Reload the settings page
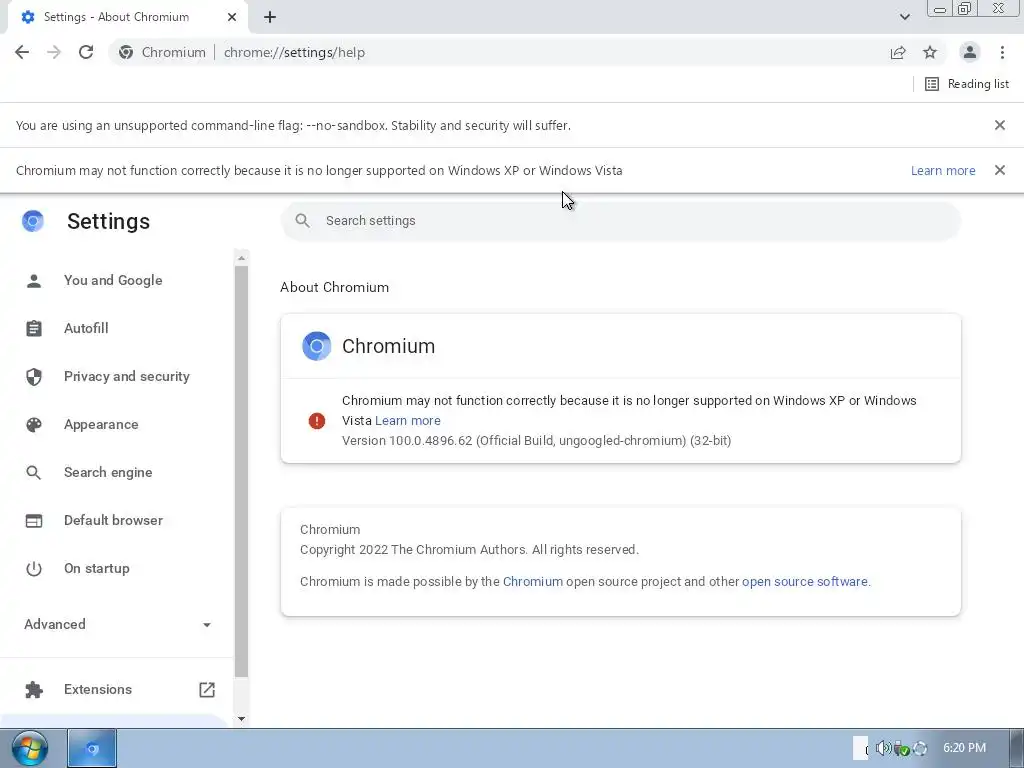 pos(86,52)
